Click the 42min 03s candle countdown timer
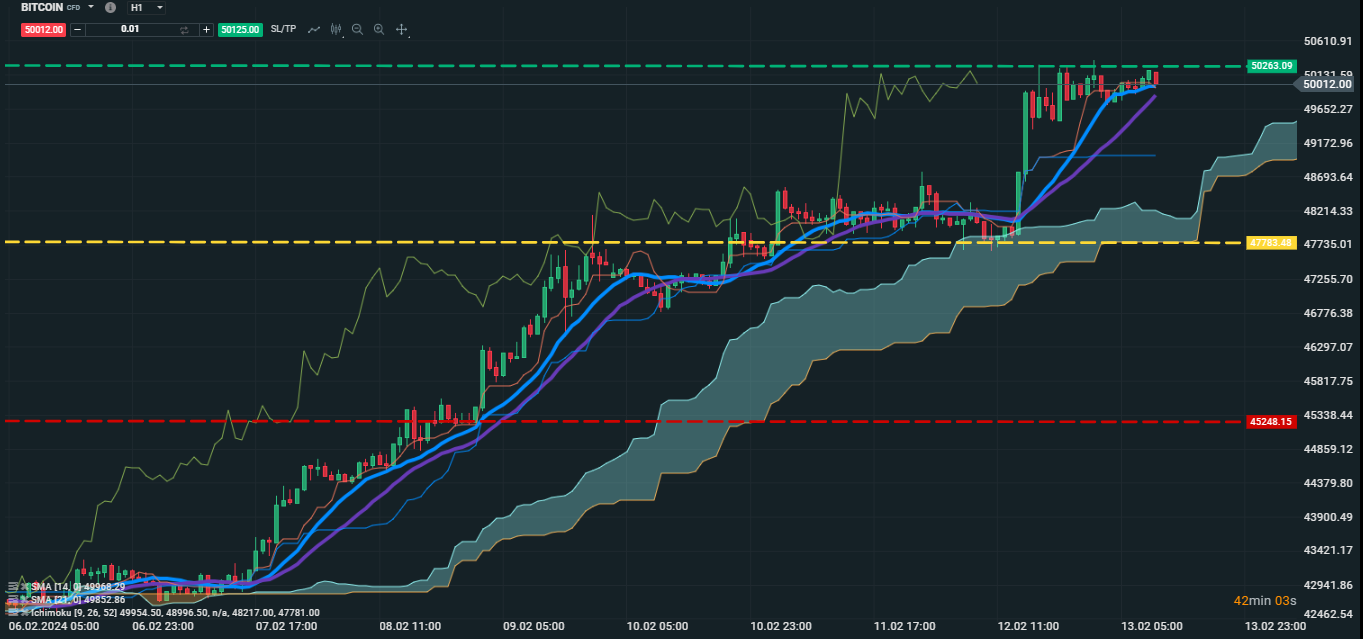The image size is (1363, 639). pyautogui.click(x=1265, y=601)
